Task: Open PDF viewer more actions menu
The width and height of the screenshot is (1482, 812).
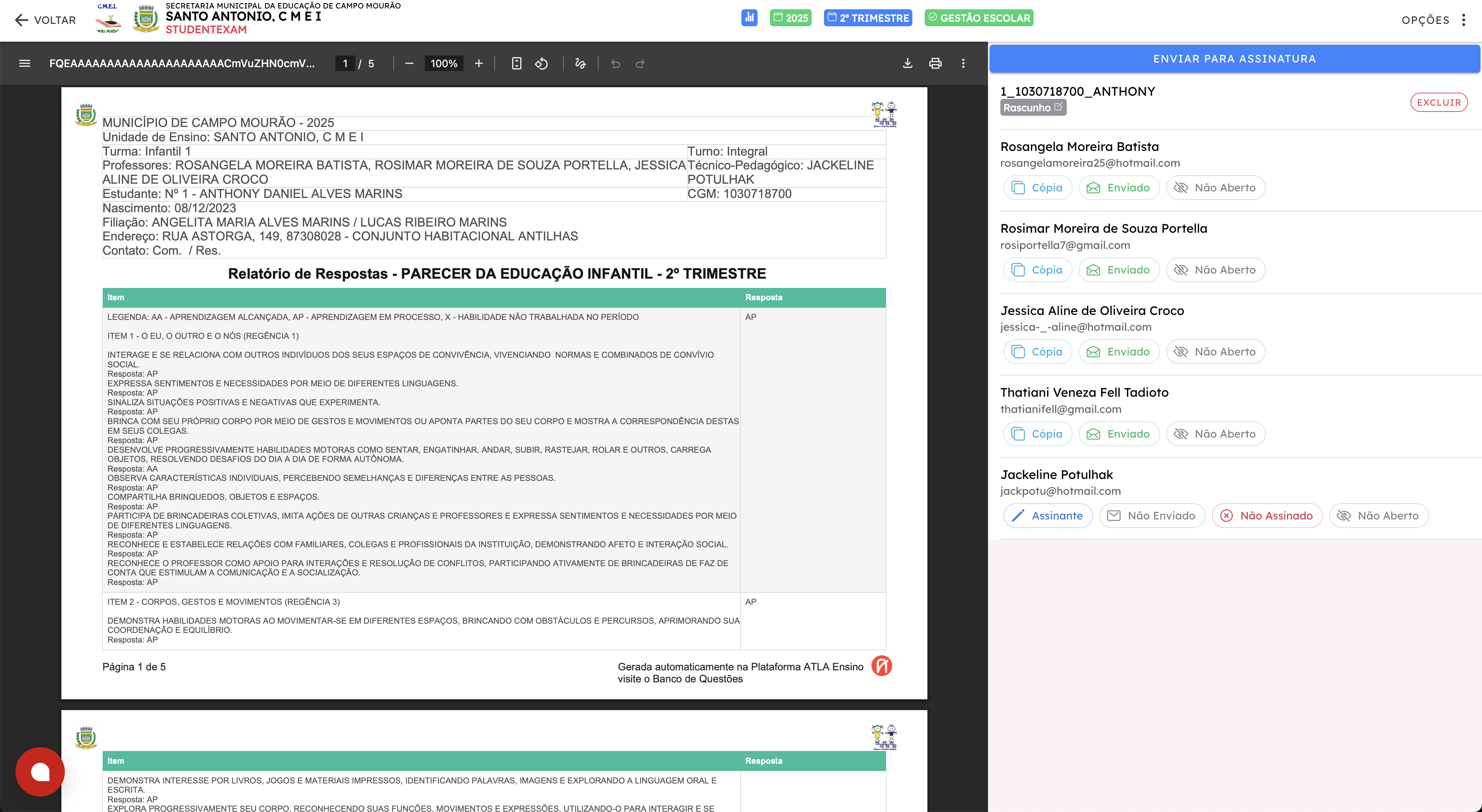Action: point(964,63)
